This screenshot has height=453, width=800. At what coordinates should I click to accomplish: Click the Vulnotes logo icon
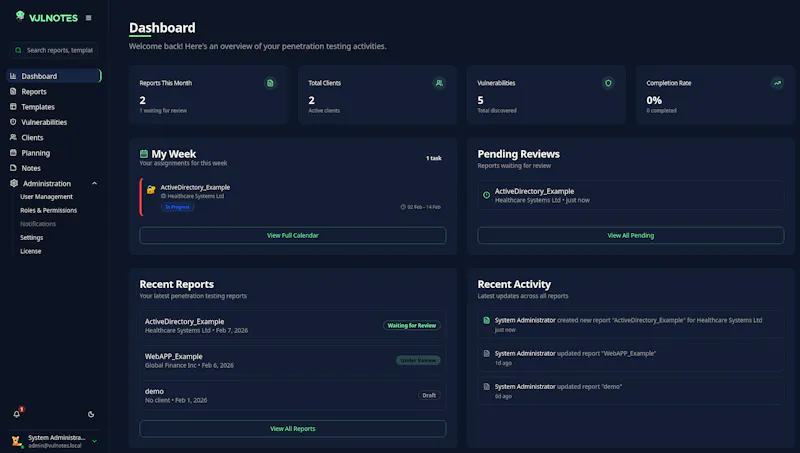click(20, 16)
